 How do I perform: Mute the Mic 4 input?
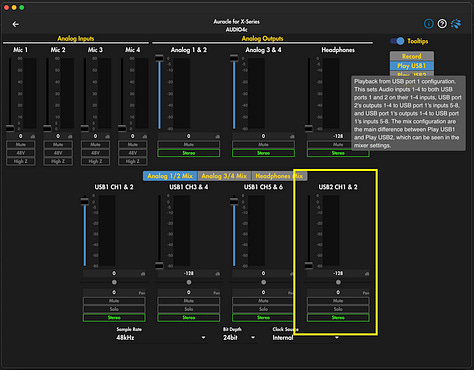point(133,145)
